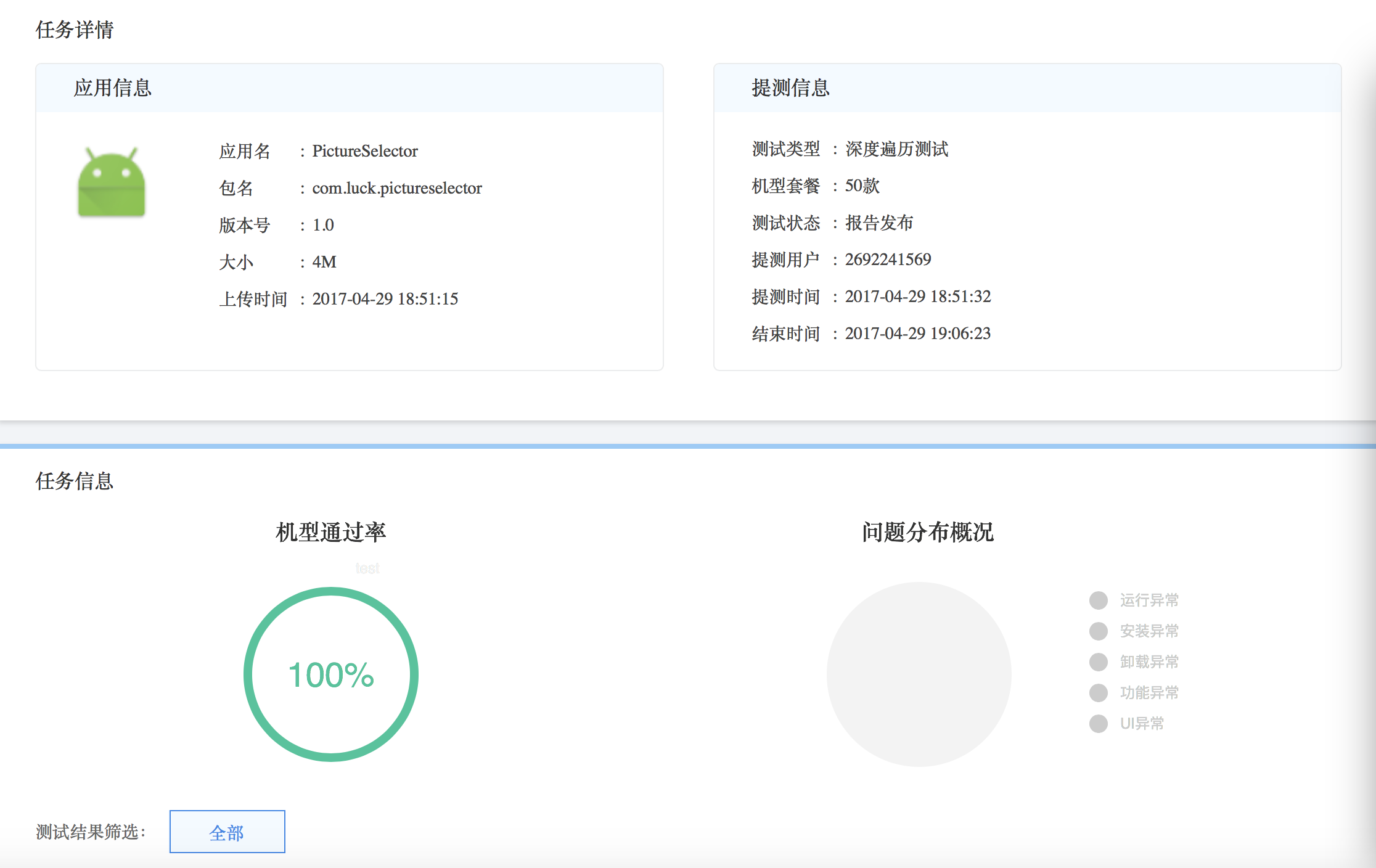
Task: Click the 任务信息 section title
Action: point(75,481)
